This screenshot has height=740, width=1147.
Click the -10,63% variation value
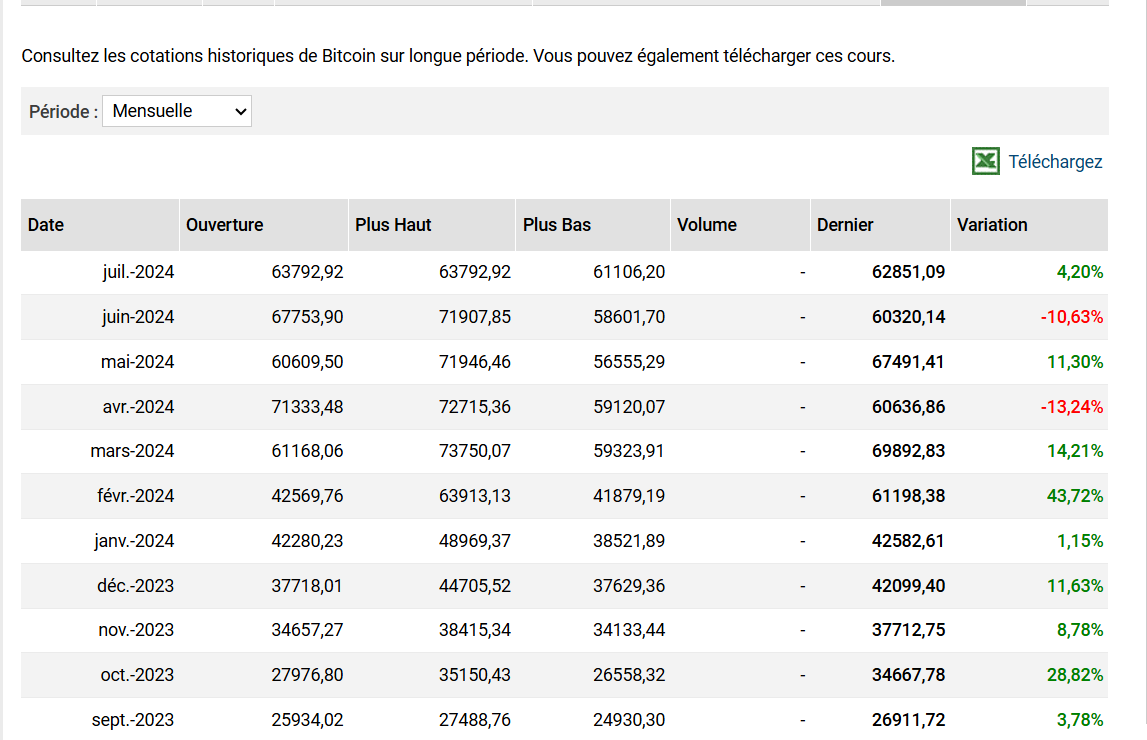coord(1072,317)
